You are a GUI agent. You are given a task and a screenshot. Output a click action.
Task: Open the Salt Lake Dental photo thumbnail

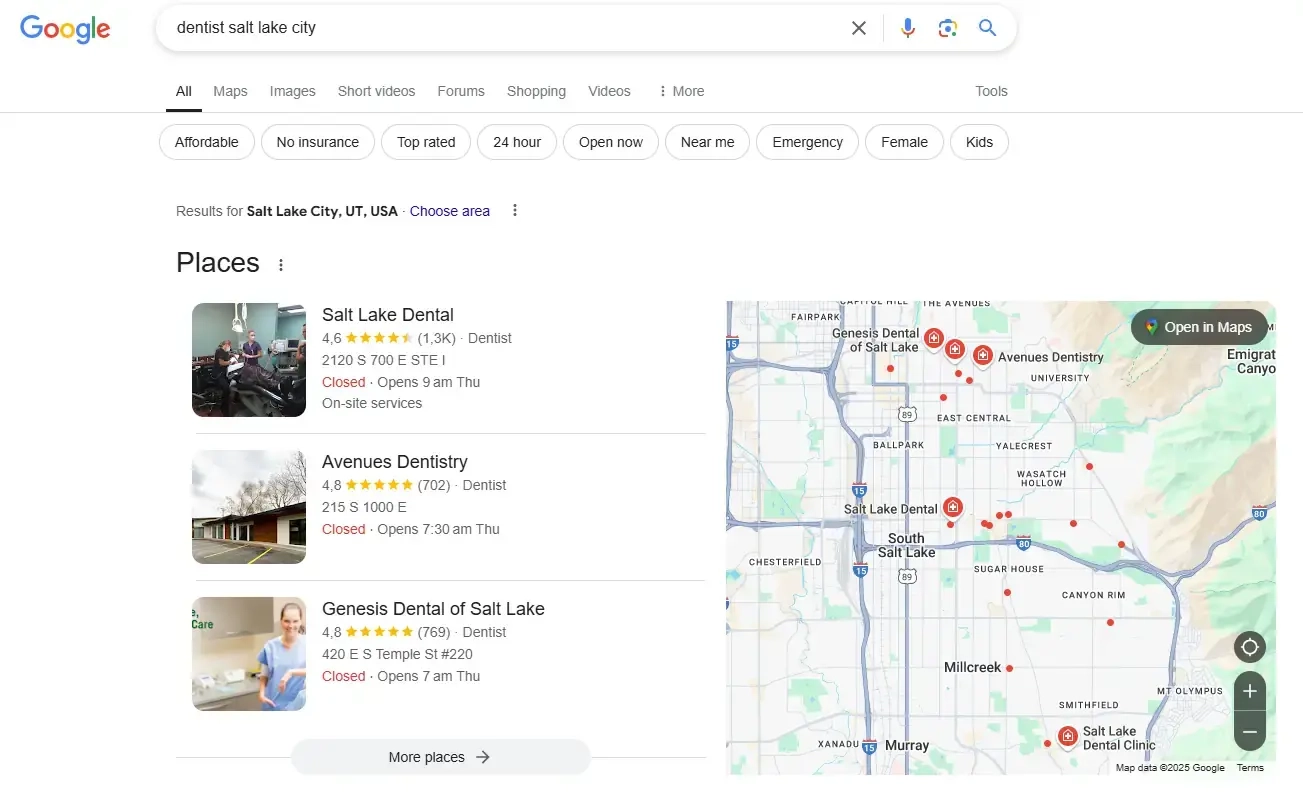tap(249, 360)
